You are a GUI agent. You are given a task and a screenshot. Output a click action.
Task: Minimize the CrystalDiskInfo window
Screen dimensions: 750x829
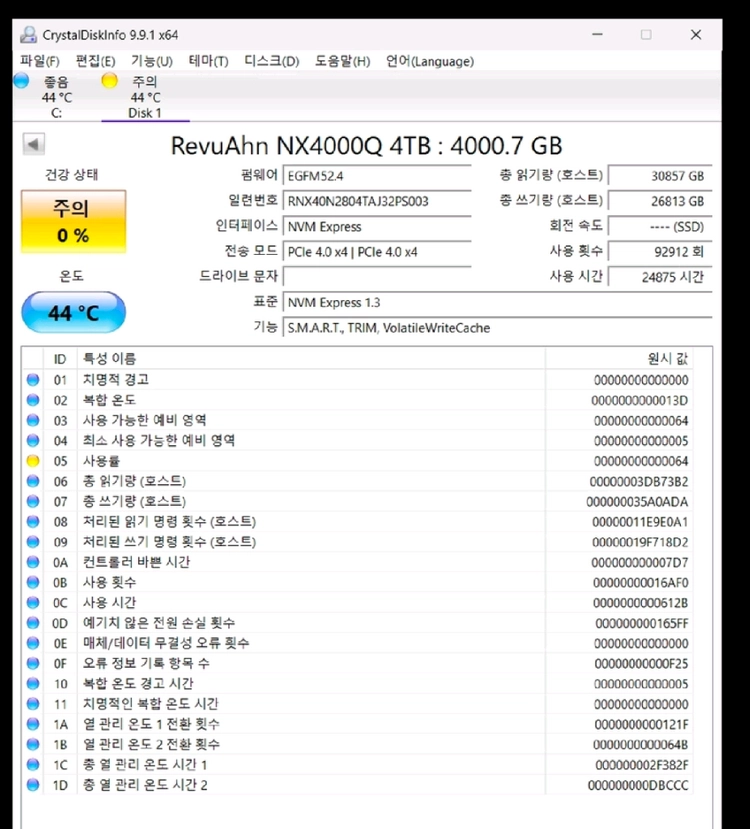(x=597, y=34)
